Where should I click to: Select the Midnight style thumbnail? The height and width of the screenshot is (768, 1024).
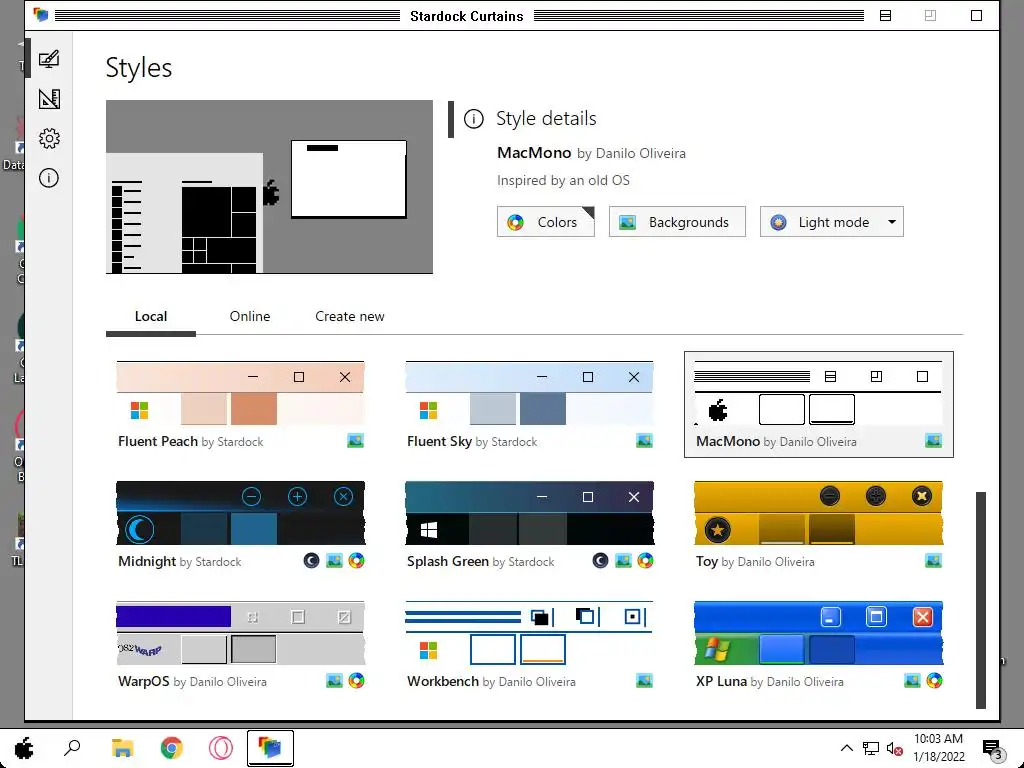[240, 513]
